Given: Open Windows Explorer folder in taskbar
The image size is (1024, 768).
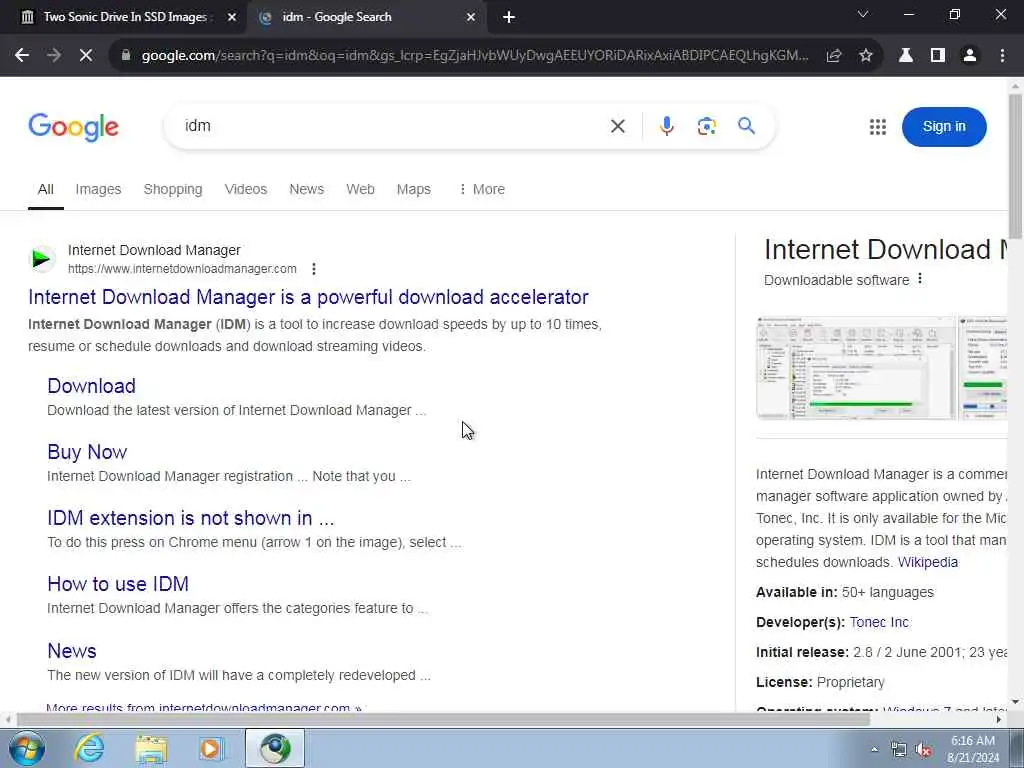Looking at the screenshot, I should tap(152, 748).
